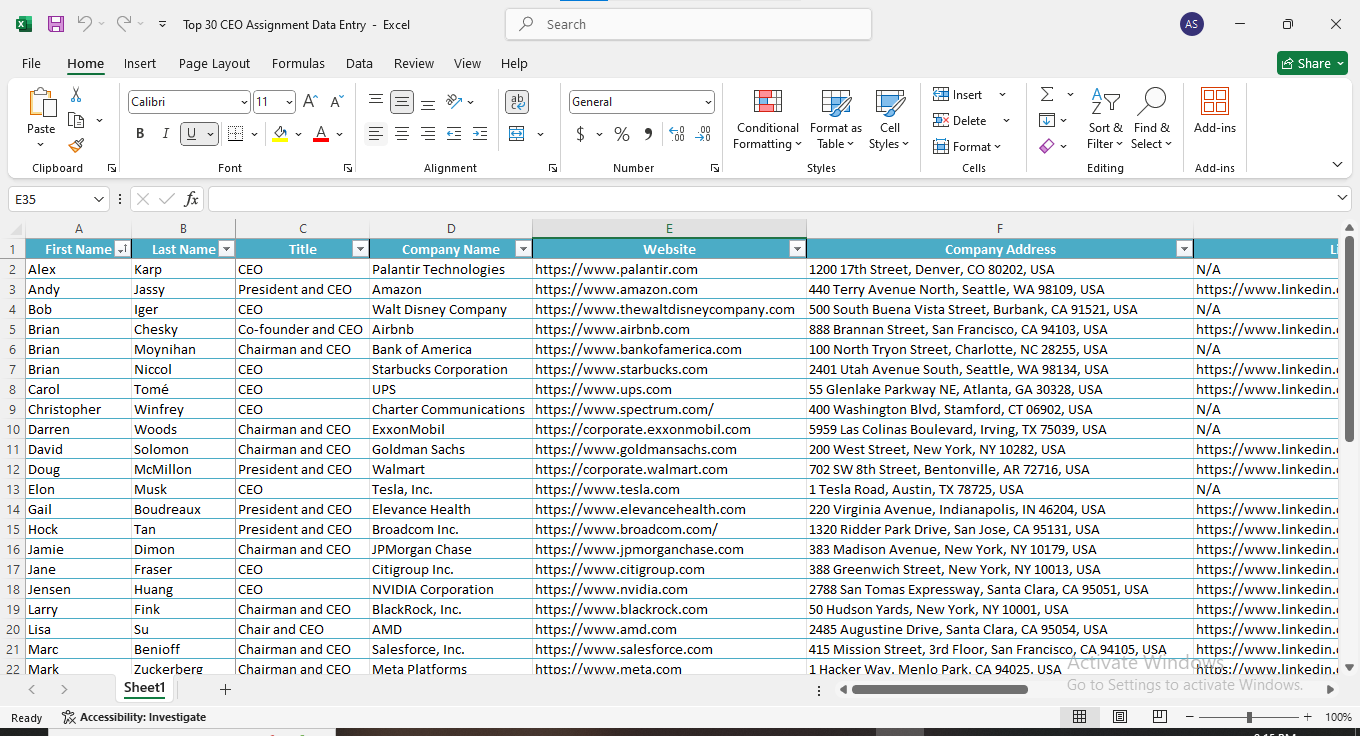Click the Format Painter brush icon
Screen dimensions: 1360x736
[76, 145]
